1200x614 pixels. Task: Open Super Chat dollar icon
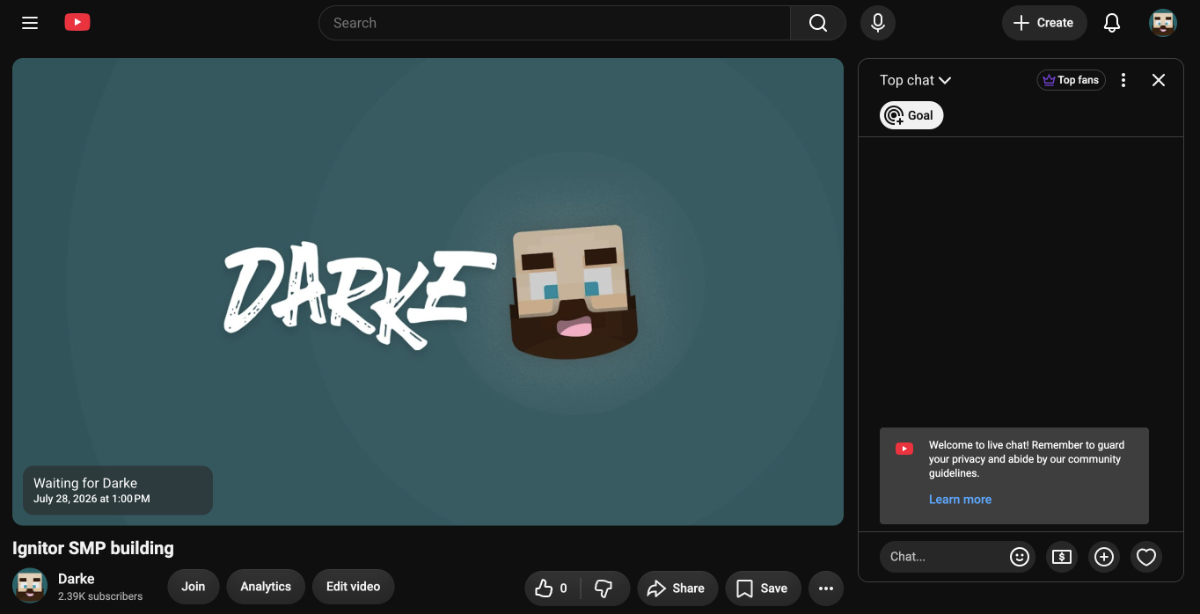point(1062,557)
